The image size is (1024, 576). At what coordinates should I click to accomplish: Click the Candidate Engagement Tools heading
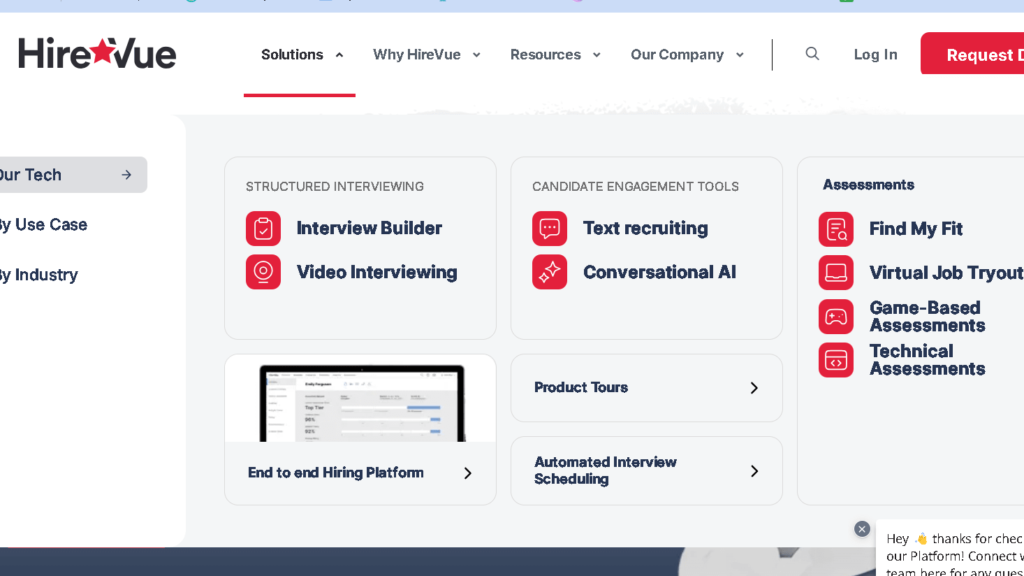click(635, 186)
